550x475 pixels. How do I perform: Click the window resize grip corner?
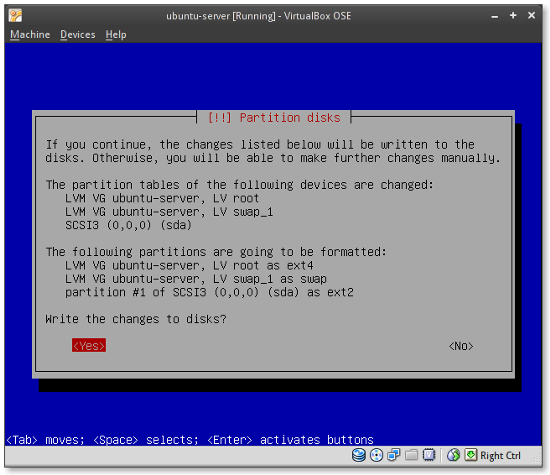537,457
